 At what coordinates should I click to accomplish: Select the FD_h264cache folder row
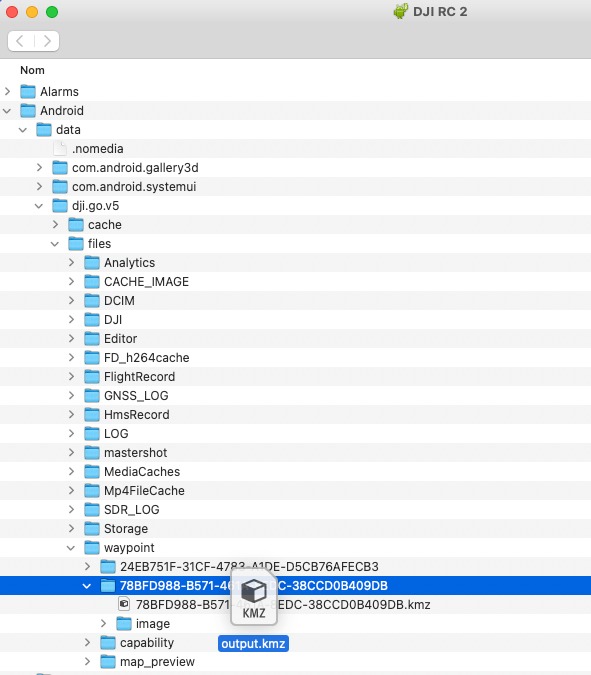coord(295,358)
